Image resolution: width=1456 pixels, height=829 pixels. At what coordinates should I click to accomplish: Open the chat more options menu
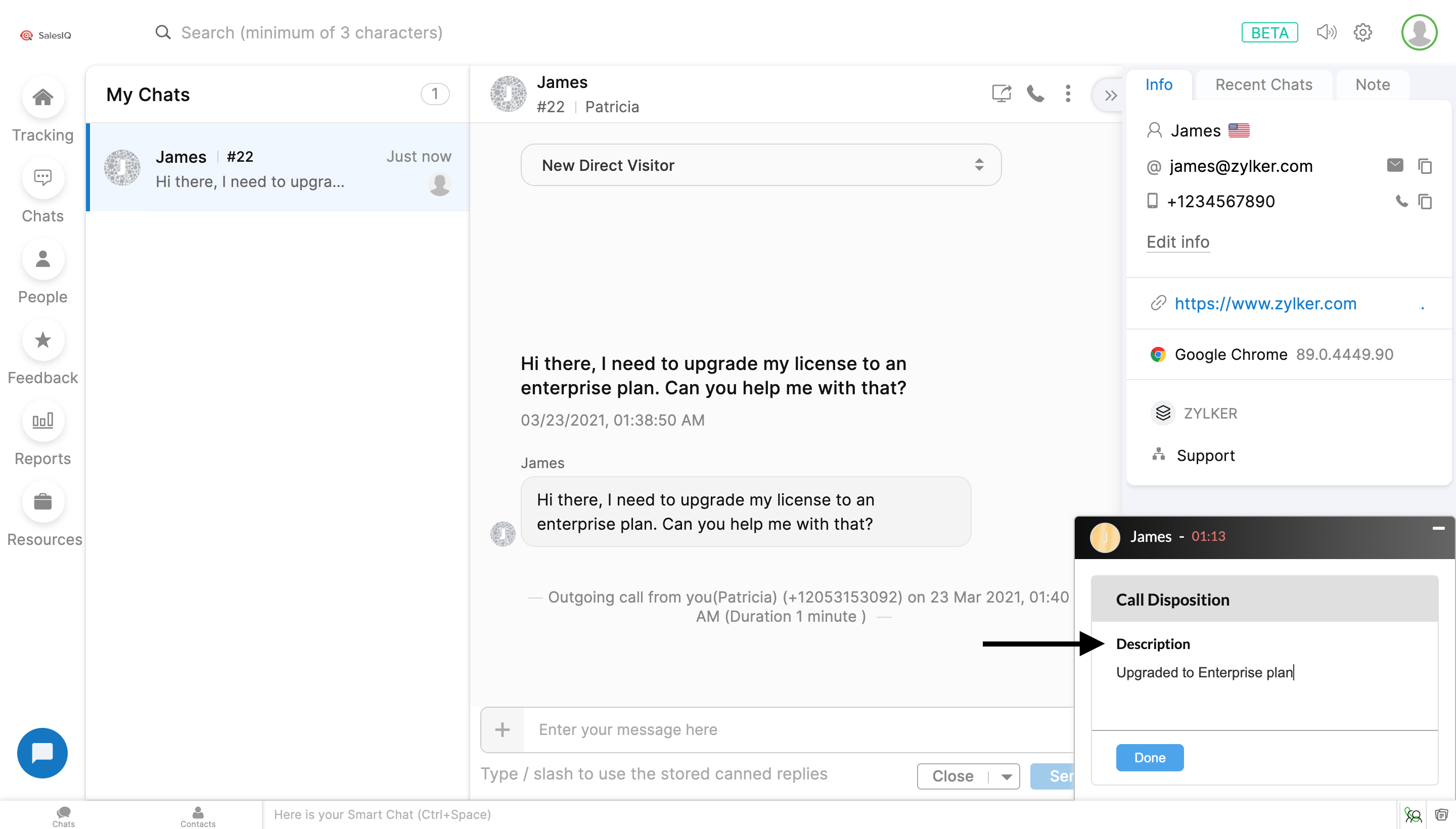(x=1068, y=94)
